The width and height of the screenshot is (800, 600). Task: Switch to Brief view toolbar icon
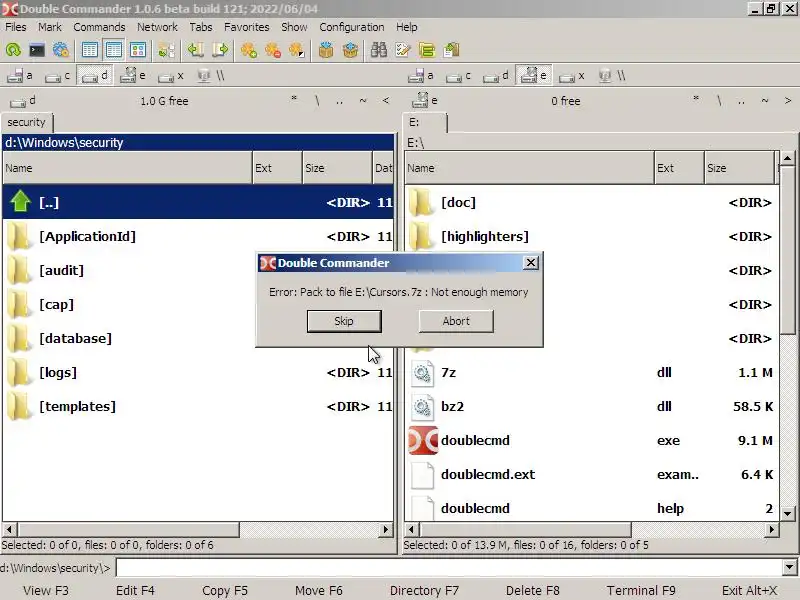coord(90,50)
